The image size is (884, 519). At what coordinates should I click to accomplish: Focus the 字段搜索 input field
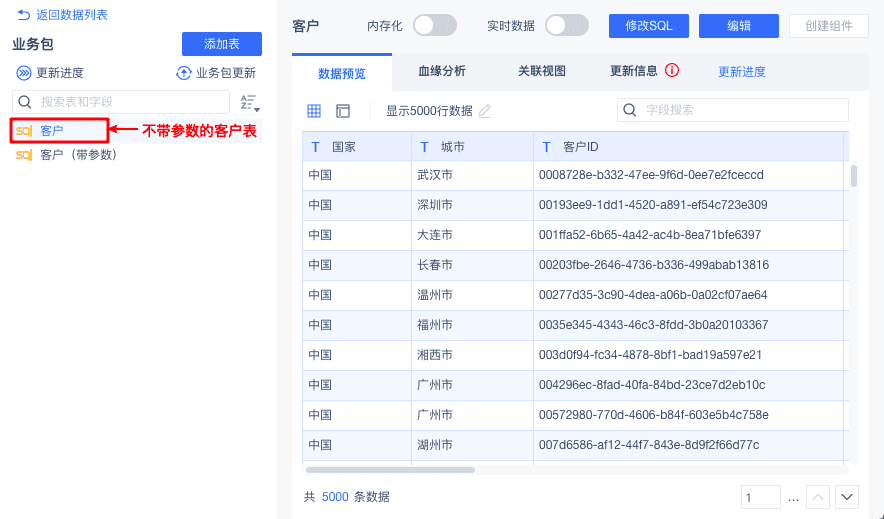tap(733, 110)
